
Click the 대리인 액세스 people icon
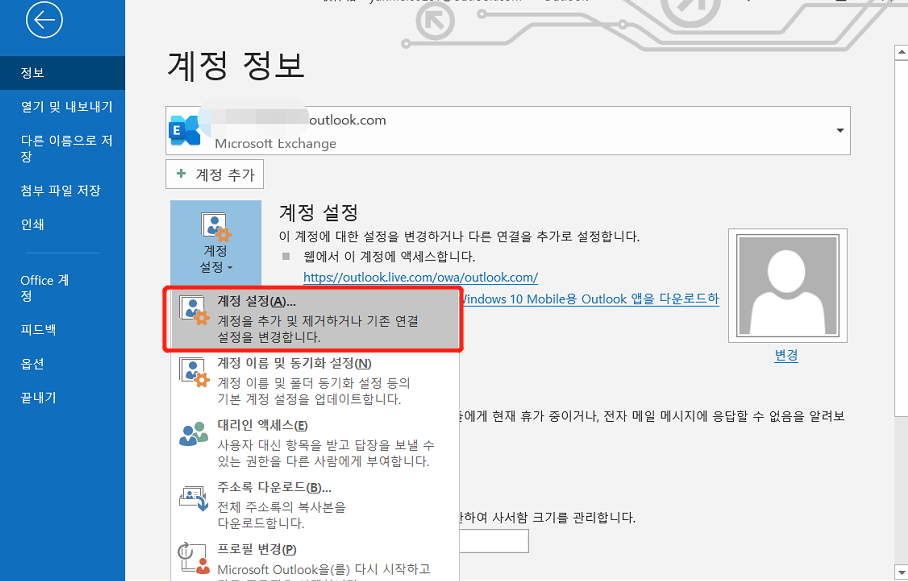point(194,434)
